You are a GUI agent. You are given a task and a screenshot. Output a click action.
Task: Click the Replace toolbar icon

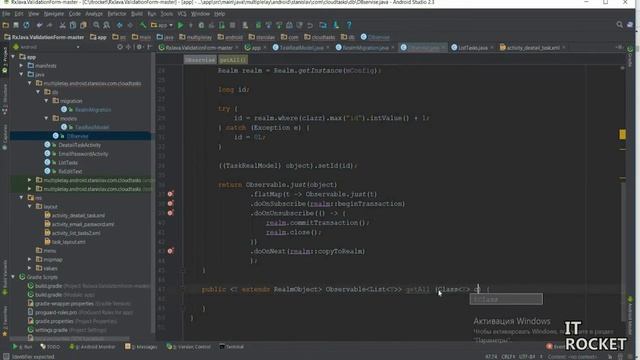(107, 25)
